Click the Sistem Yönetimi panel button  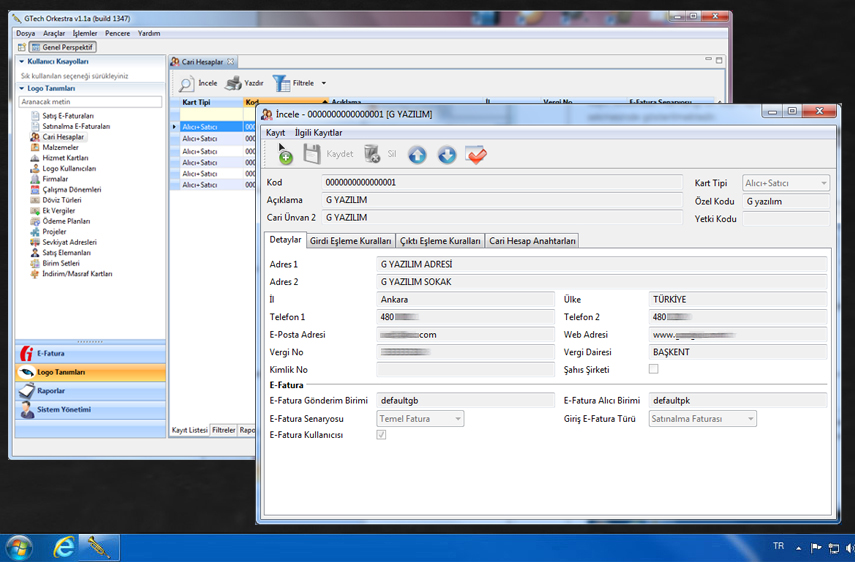pyautogui.click(x=87, y=409)
